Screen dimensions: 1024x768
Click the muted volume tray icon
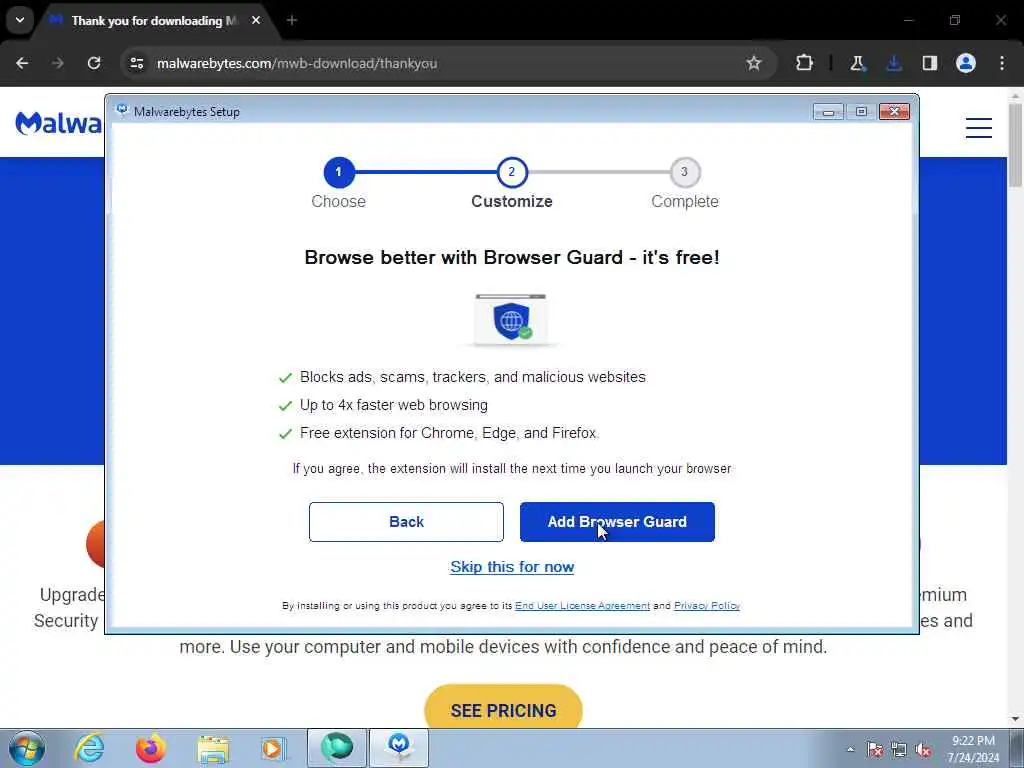[923, 749]
